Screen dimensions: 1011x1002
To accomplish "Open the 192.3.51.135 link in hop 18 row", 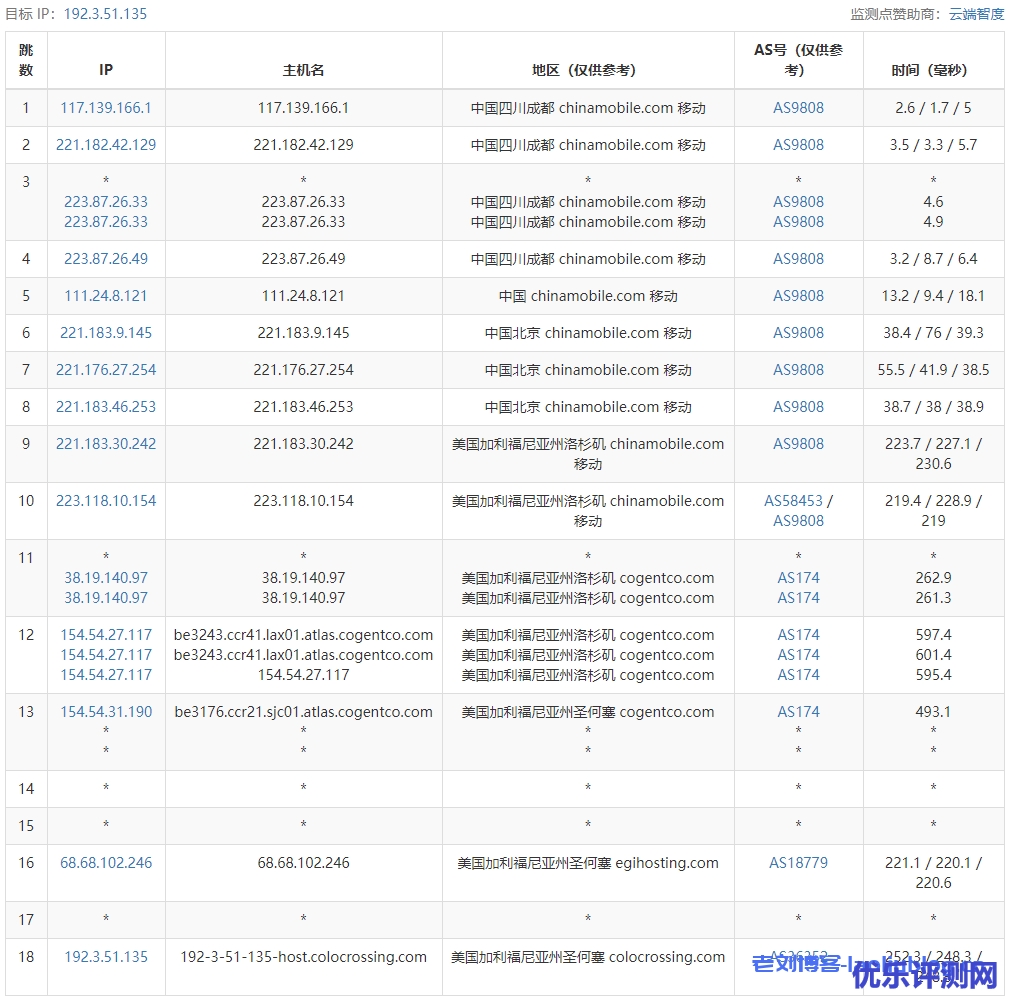I will tap(106, 957).
